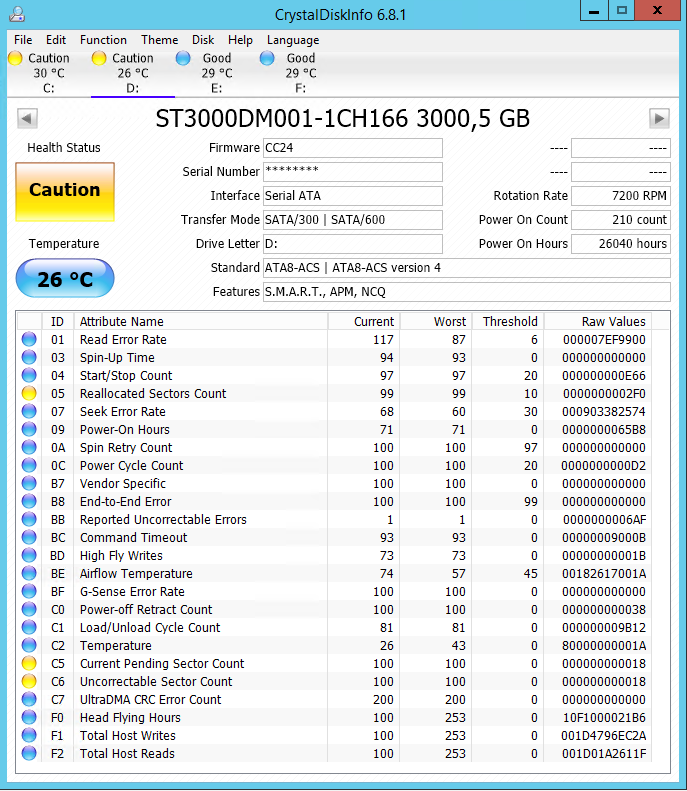The image size is (687, 791).
Task: Click the Rotation Rate value 7200 RPM
Action: (x=621, y=196)
